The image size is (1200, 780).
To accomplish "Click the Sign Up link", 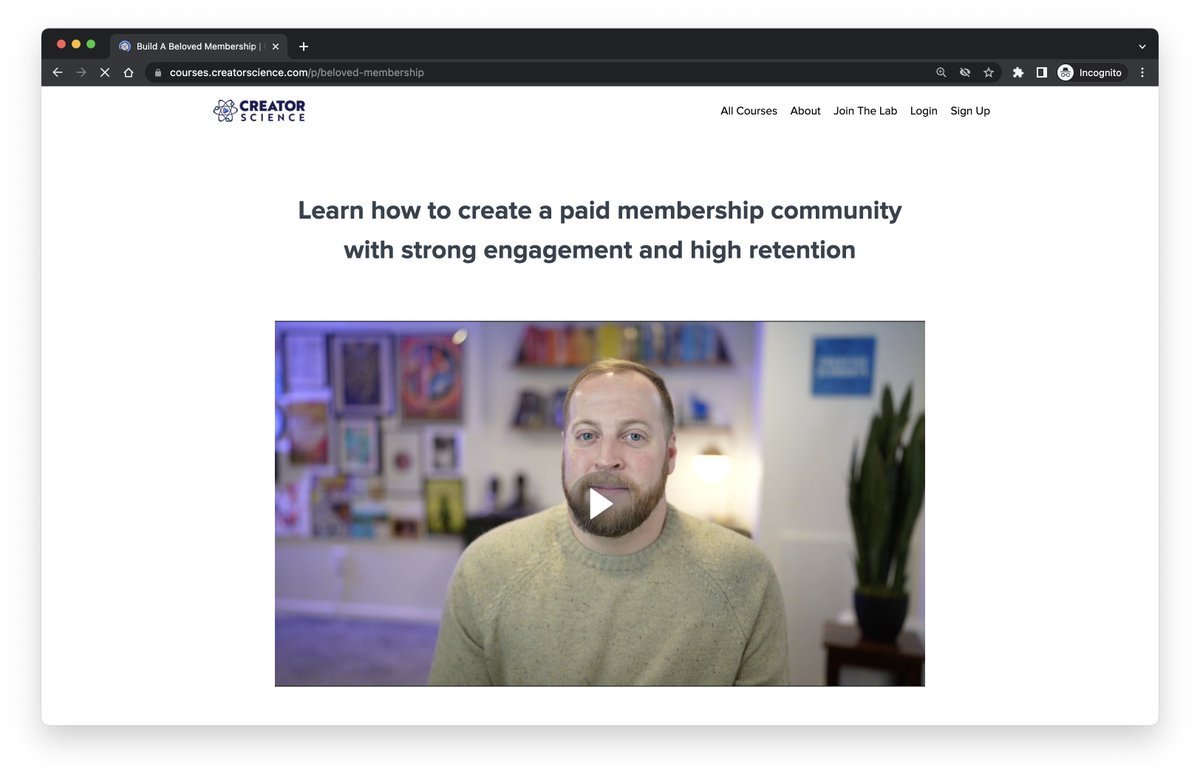I will (969, 110).
